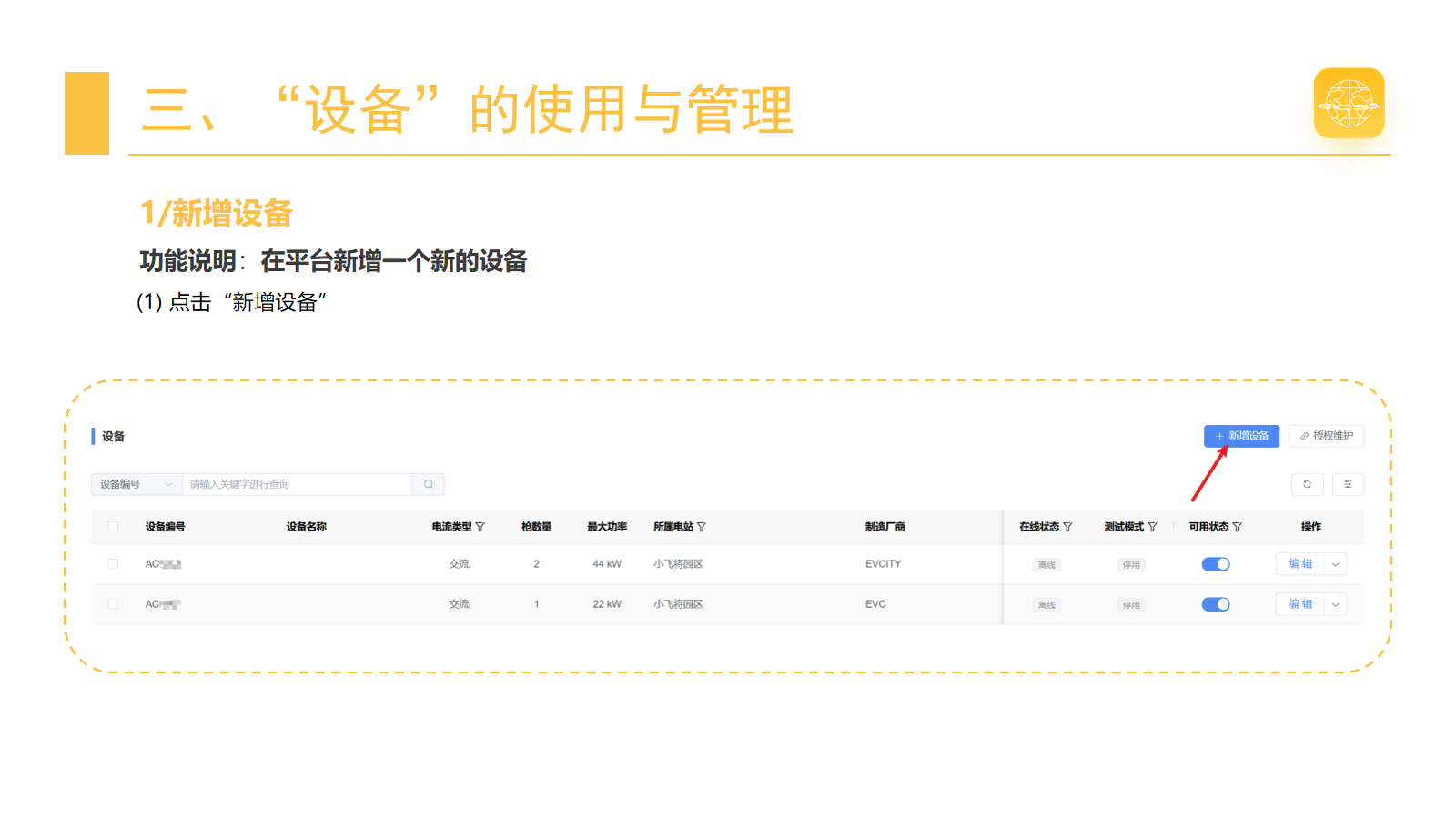Click the globe app logo icon
1456x819 pixels.
coord(1349,104)
